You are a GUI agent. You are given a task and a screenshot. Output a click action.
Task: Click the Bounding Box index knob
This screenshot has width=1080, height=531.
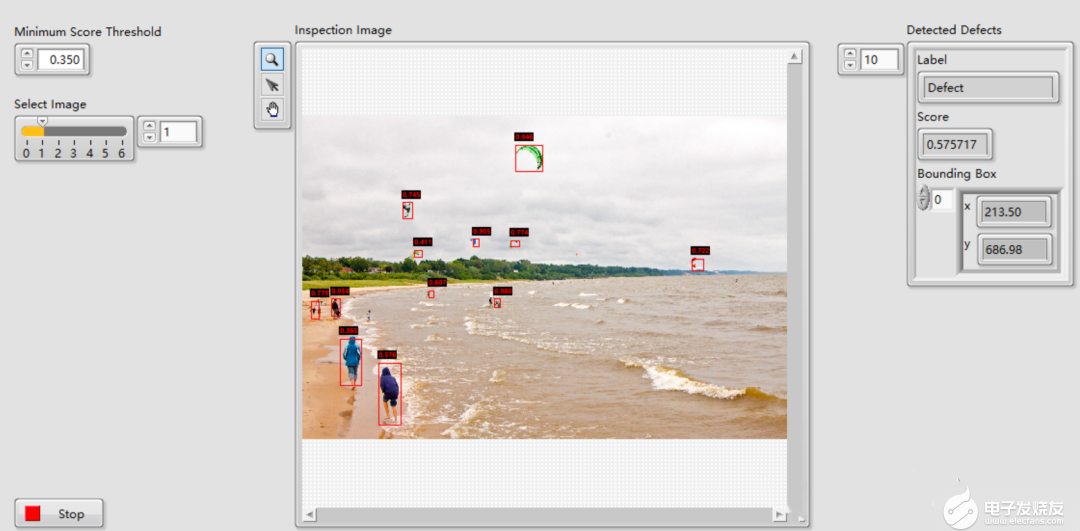[923, 198]
